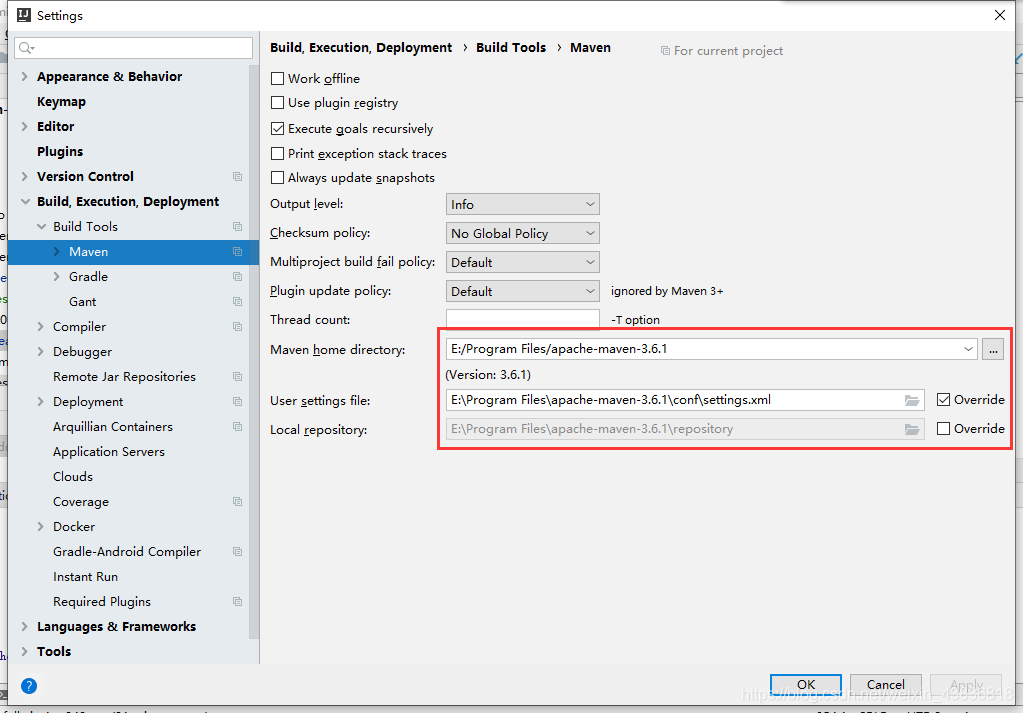Click project-level icon next to Gradle-Android Compiler

[x=237, y=552]
